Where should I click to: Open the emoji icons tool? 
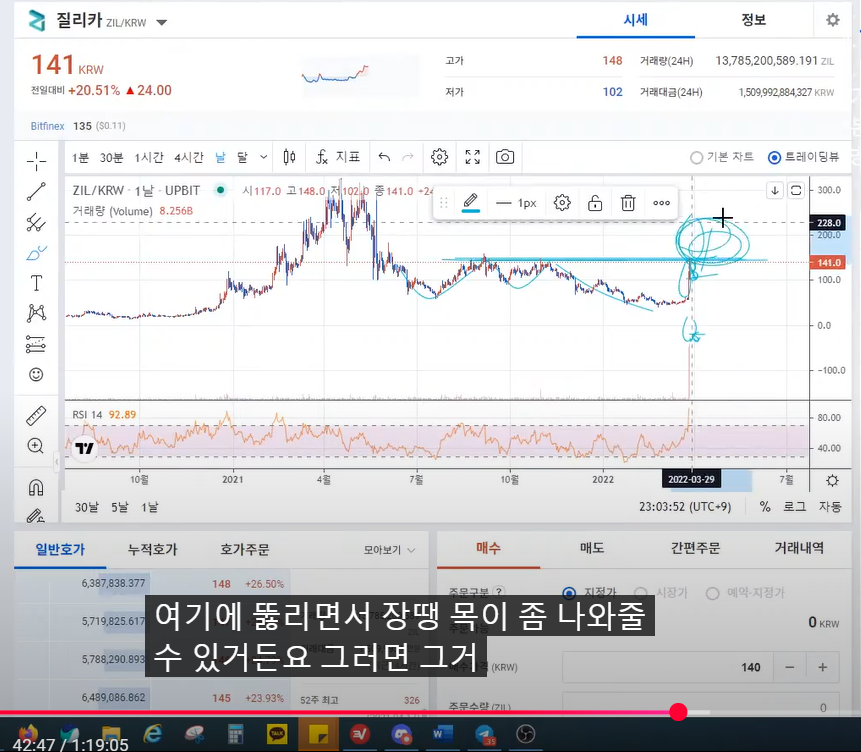36,375
